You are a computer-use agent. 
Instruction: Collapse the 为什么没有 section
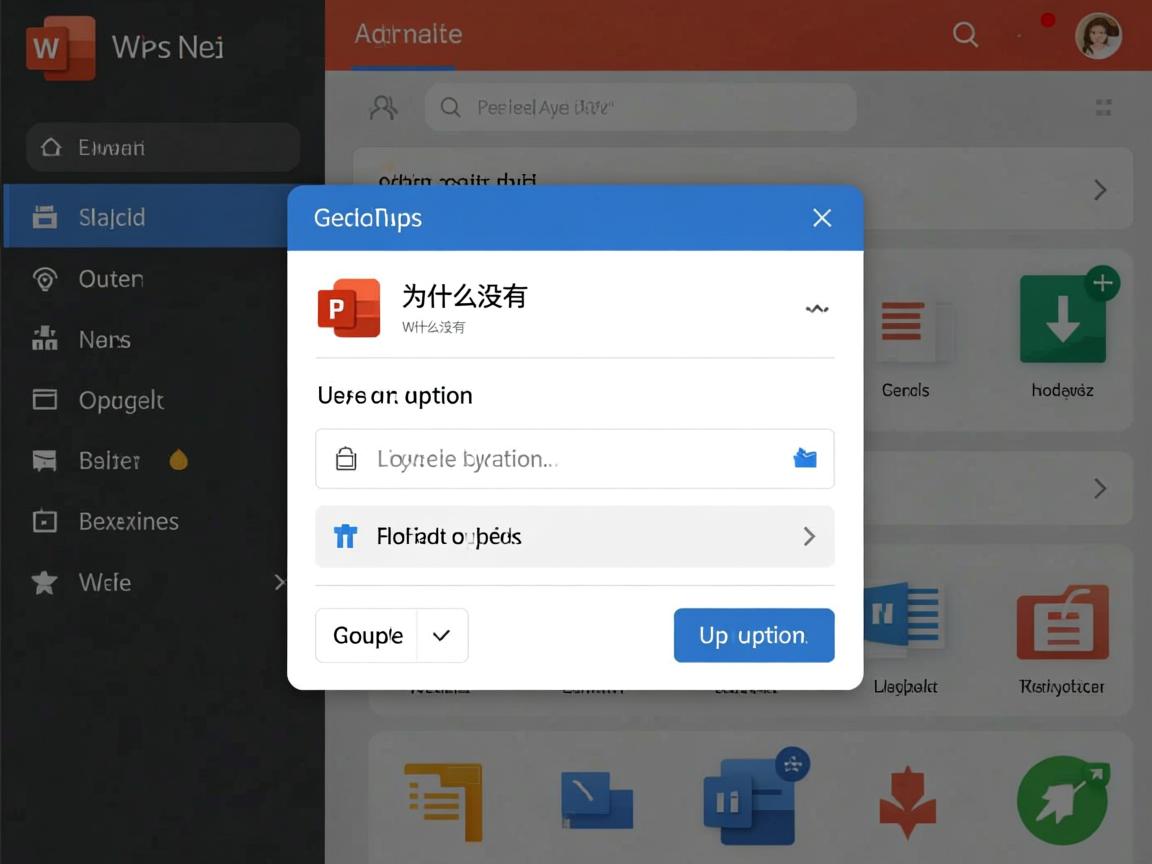click(x=817, y=309)
